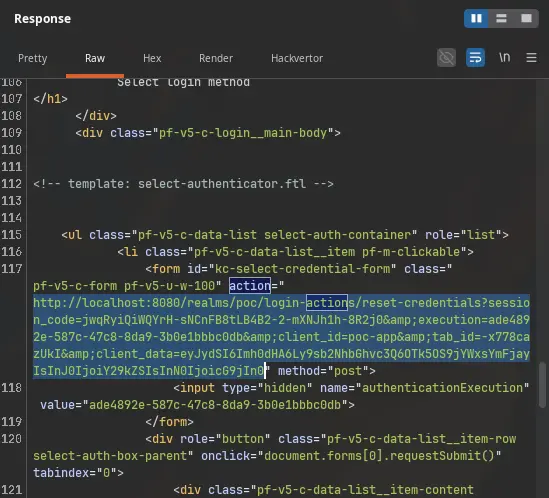Click line number 120 in gutter
Screen dimensions: 549x498
[x=12, y=439]
